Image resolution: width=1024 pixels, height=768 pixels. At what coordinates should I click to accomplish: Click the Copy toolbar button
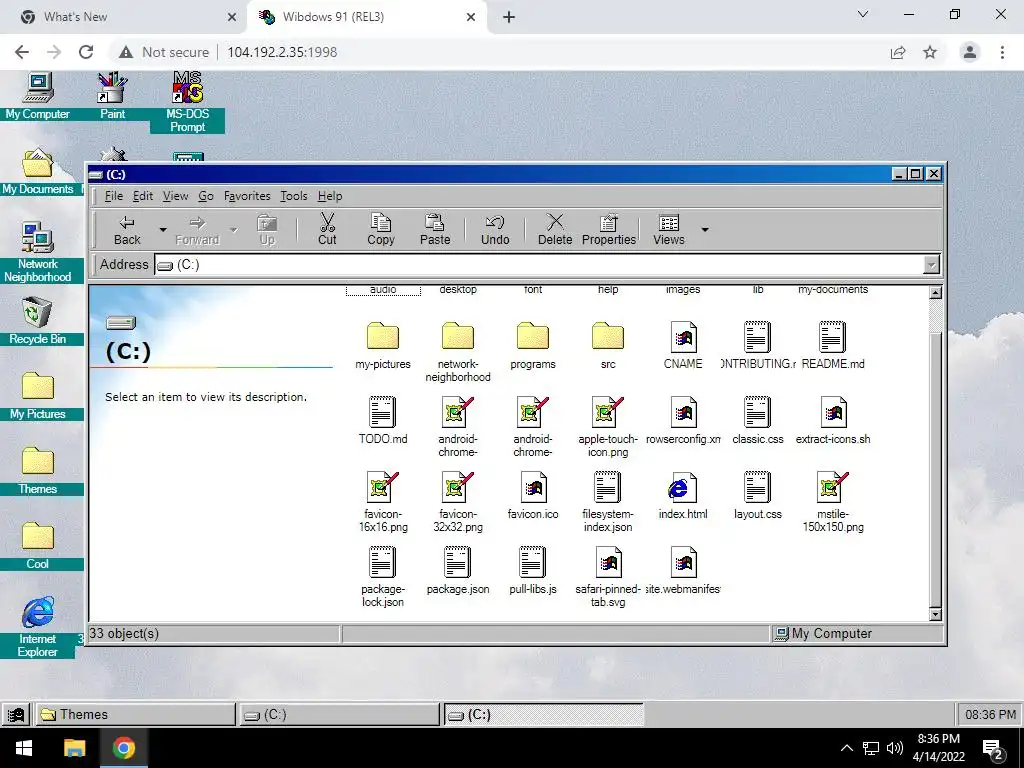[x=381, y=230]
